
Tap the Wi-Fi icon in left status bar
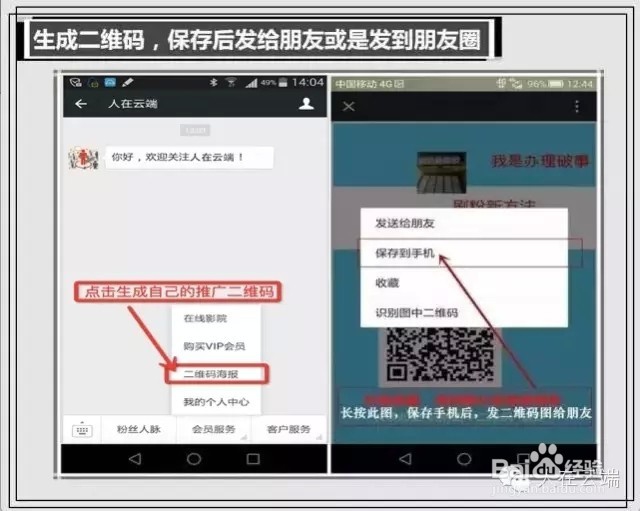231,83
